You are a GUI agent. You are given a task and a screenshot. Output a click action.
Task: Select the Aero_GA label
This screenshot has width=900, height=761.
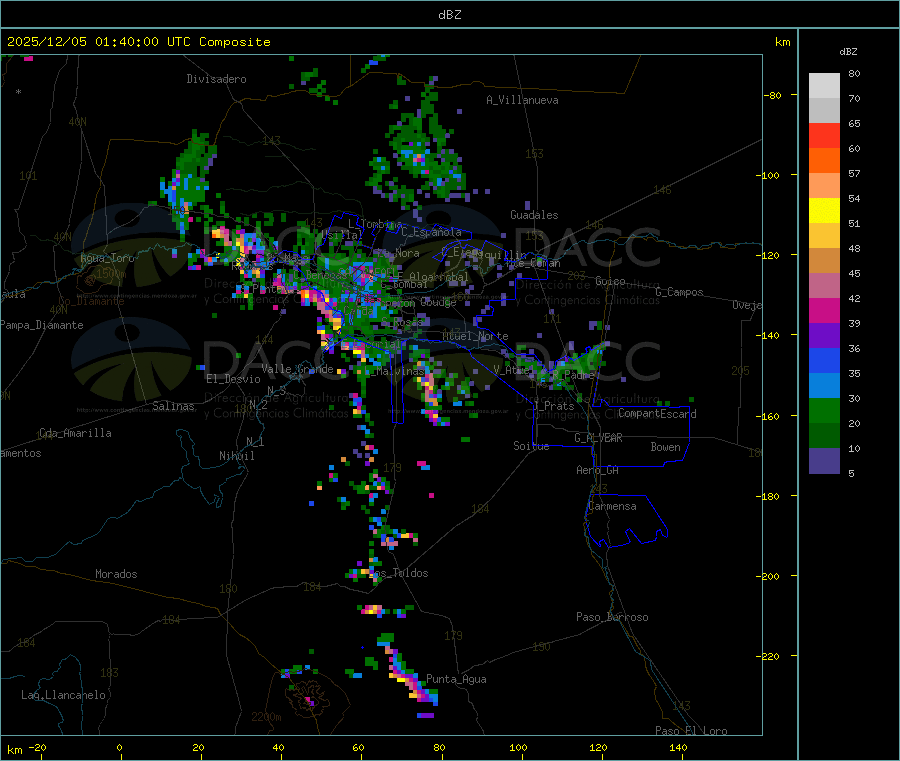click(597, 470)
